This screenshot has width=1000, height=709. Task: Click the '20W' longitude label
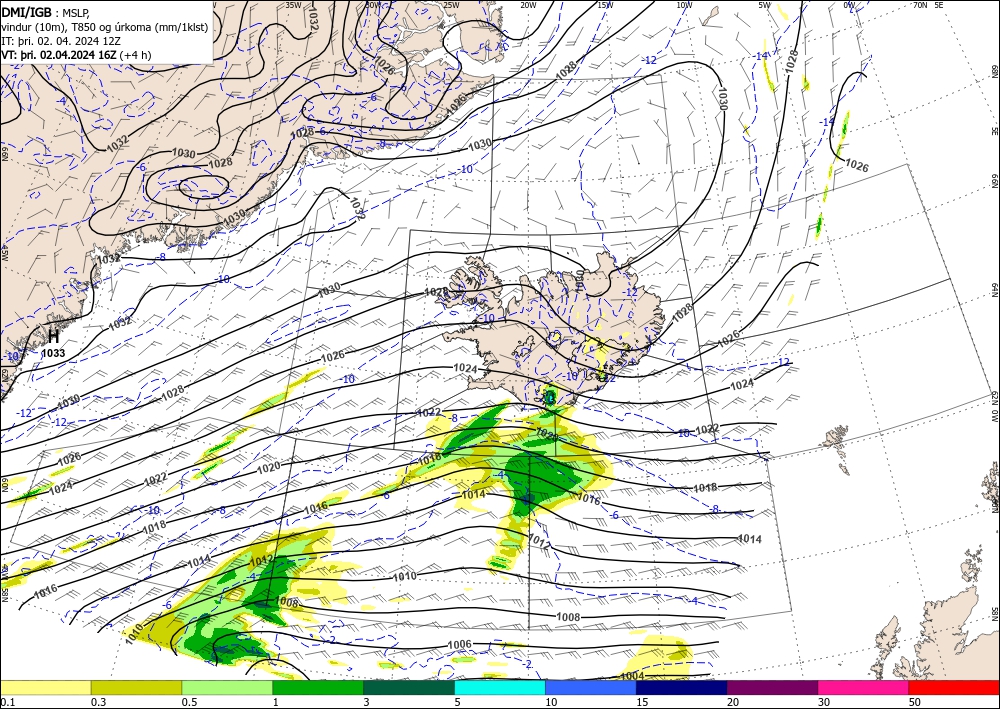click(528, 5)
